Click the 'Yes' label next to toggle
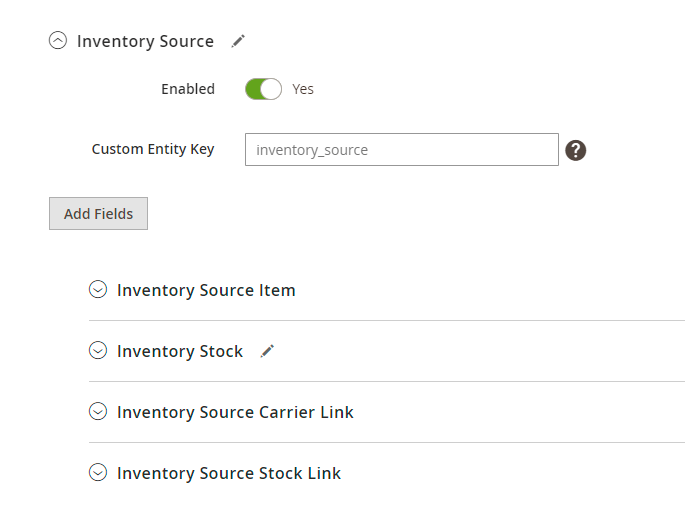This screenshot has width=685, height=509. (x=303, y=89)
